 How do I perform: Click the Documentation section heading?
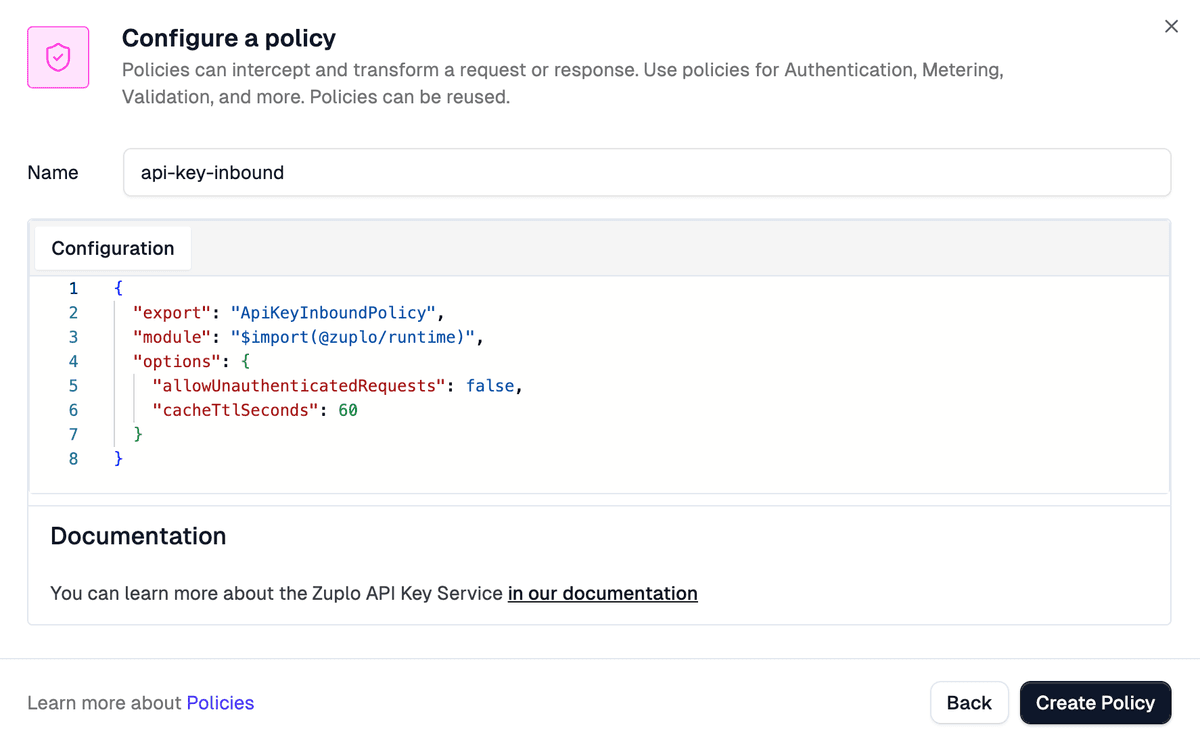point(138,536)
